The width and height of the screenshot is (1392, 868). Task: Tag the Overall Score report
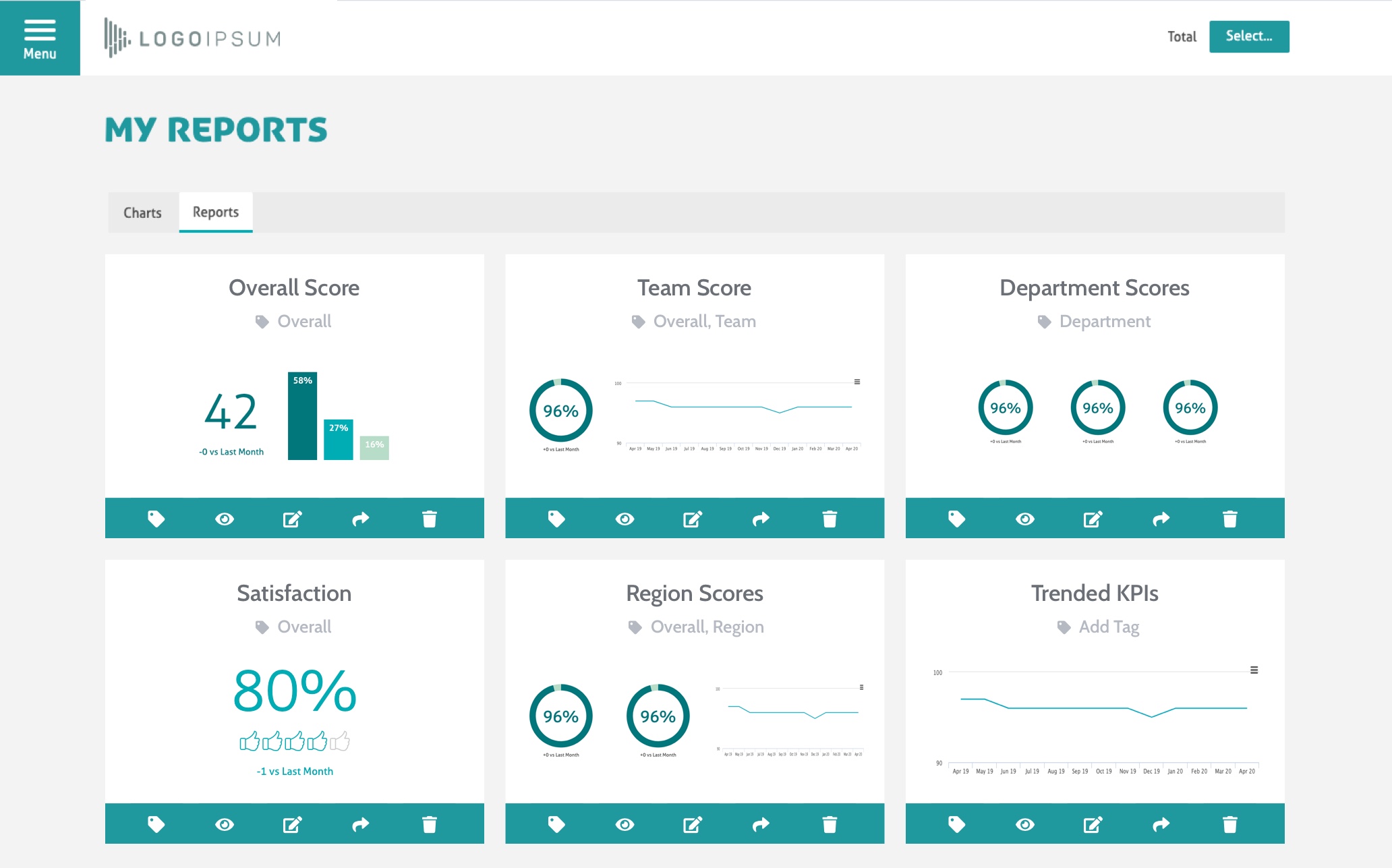(156, 518)
